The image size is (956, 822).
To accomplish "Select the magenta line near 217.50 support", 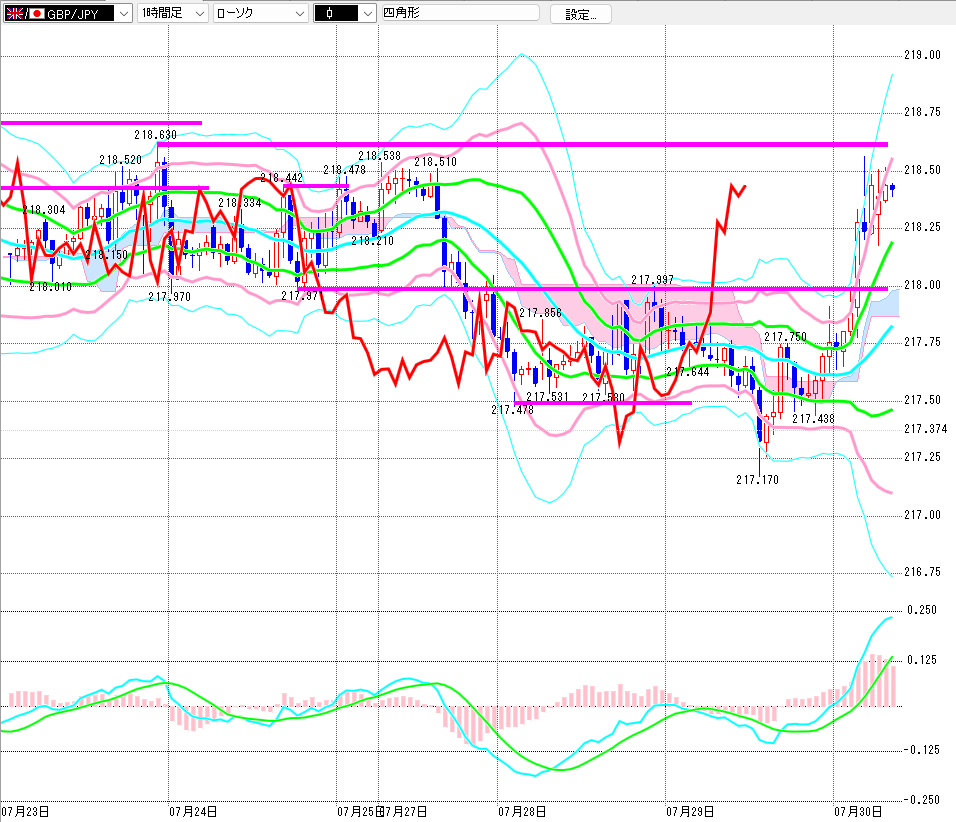I will click(x=604, y=402).
